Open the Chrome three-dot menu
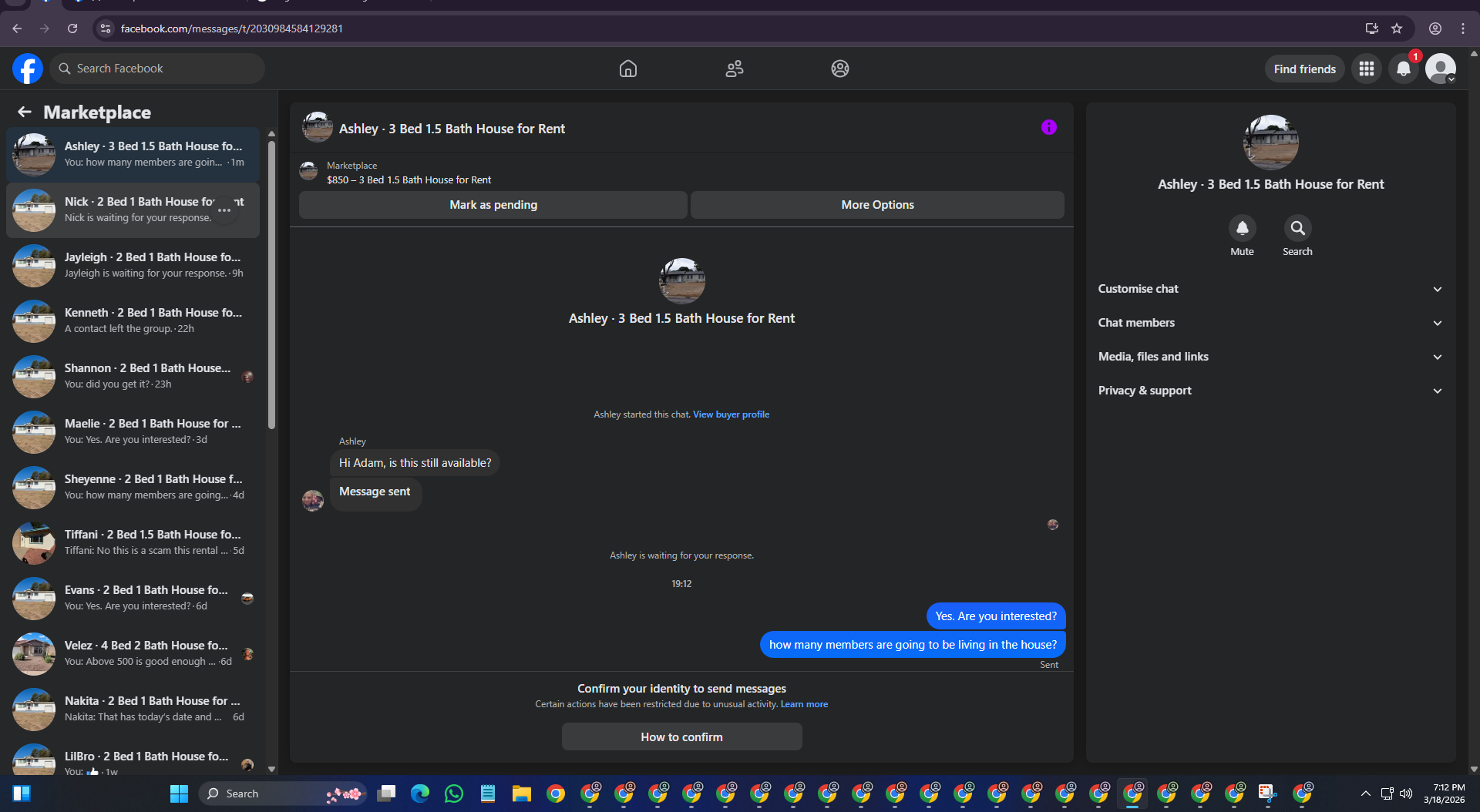The height and width of the screenshot is (812, 1480). (1463, 29)
